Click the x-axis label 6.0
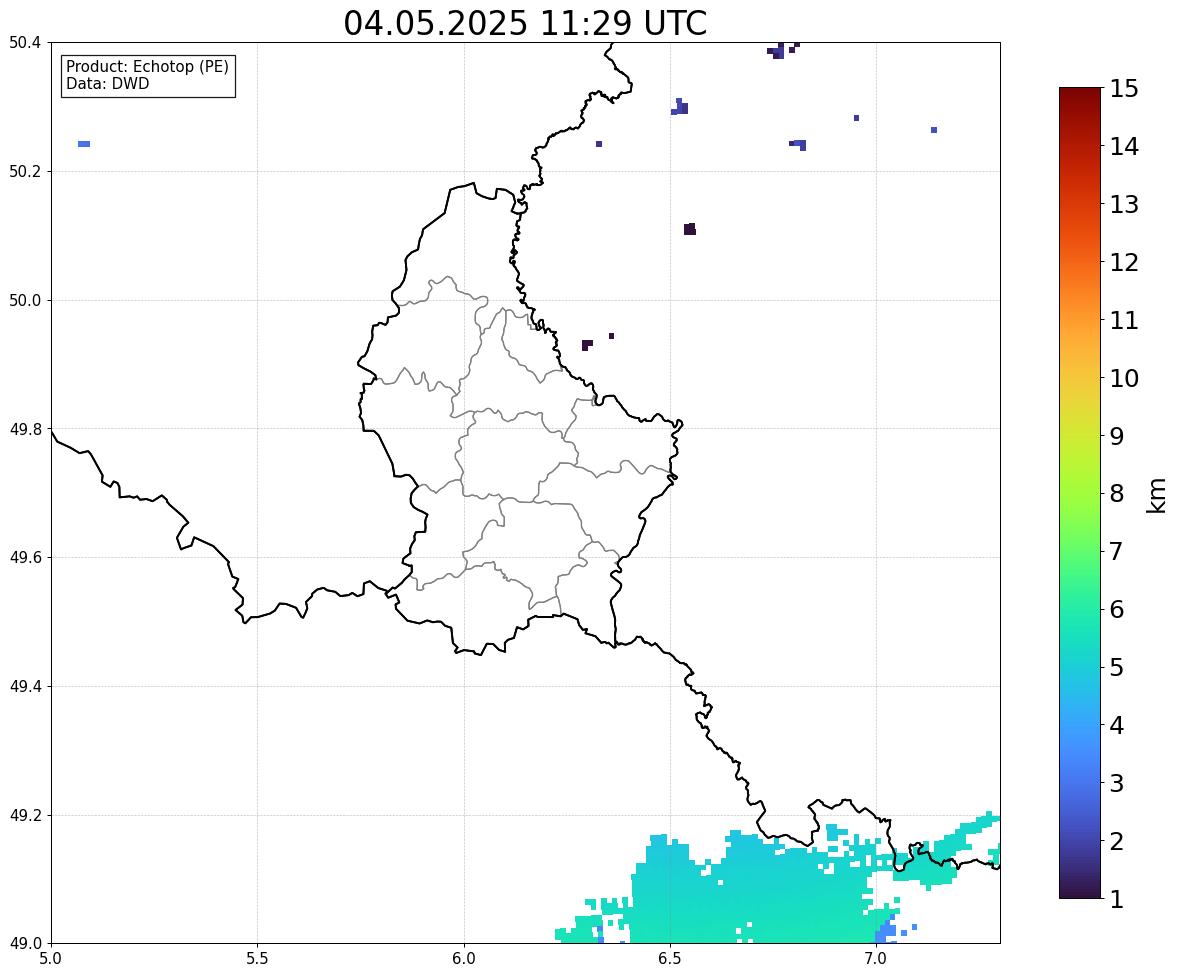The height and width of the screenshot is (976, 1178). point(464,959)
